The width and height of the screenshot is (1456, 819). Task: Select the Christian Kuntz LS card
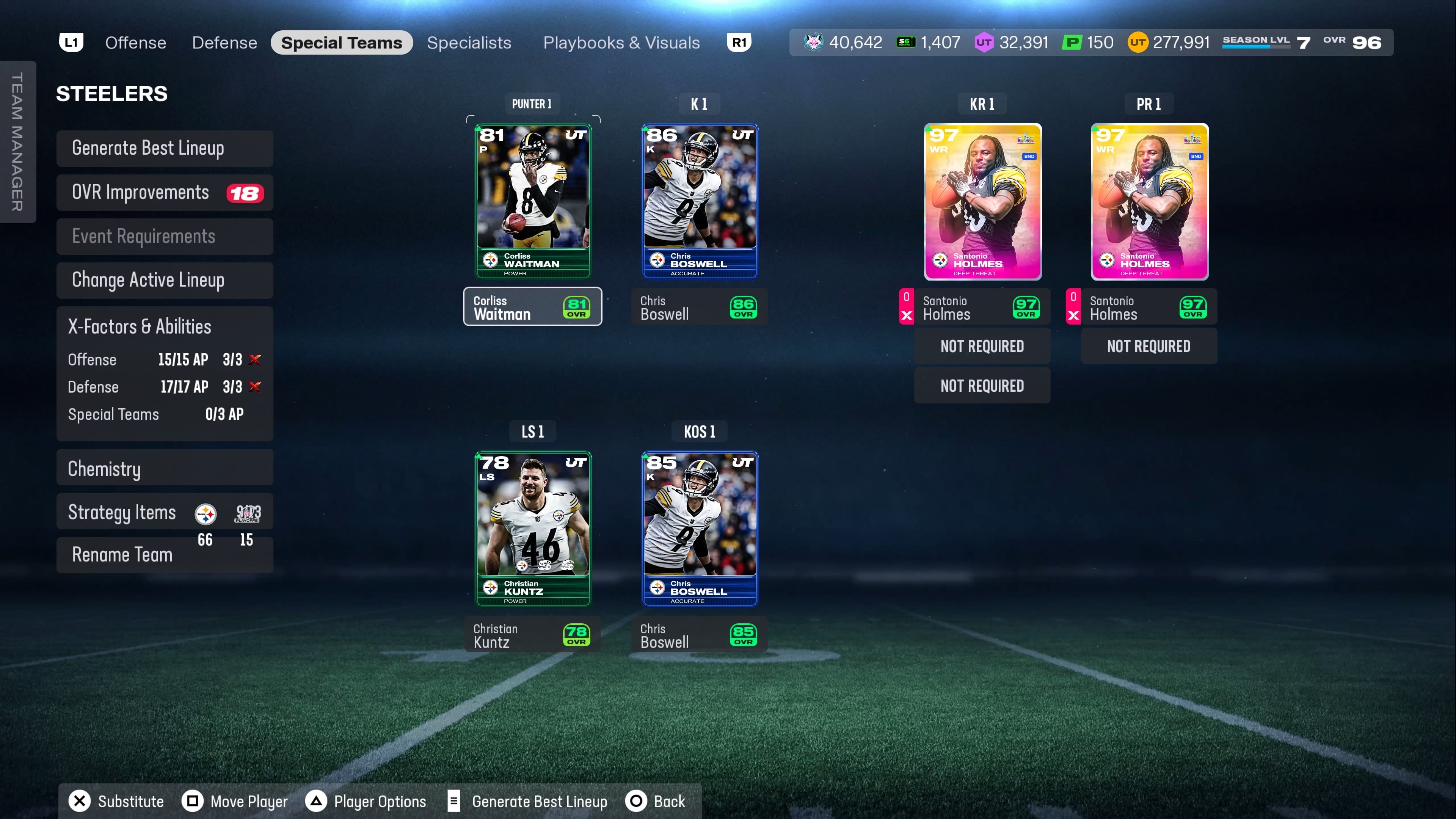pos(532,529)
